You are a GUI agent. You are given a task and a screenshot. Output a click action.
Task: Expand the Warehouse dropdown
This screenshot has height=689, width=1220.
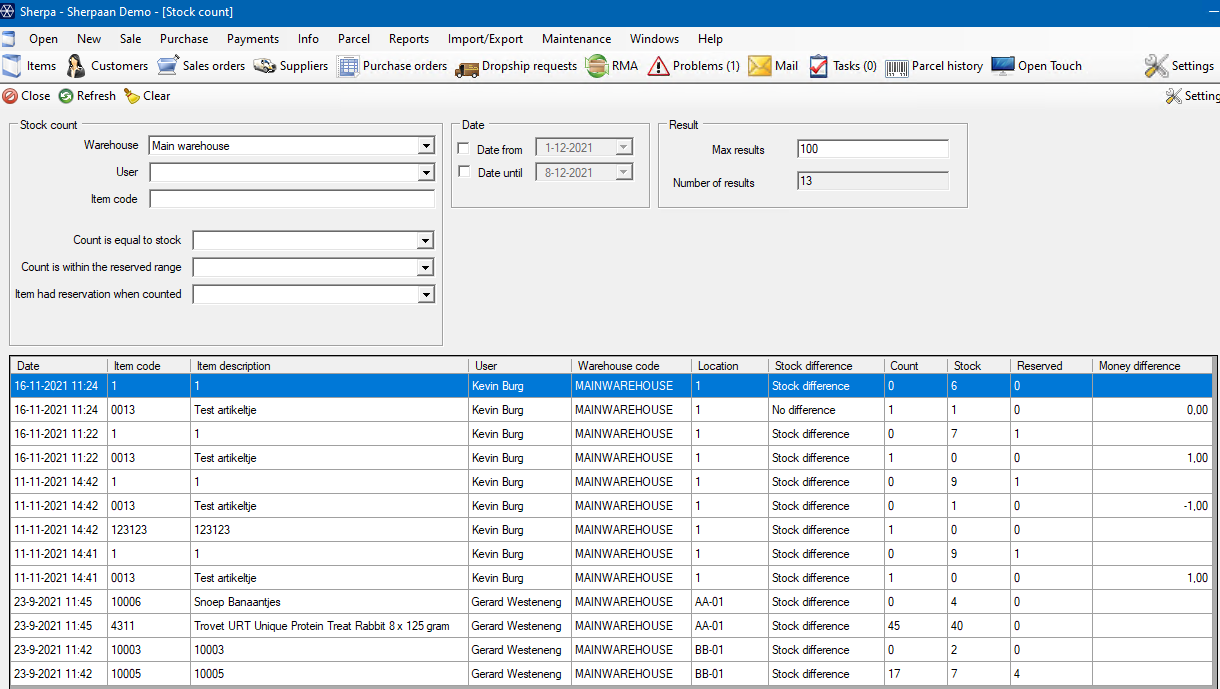pyautogui.click(x=426, y=146)
